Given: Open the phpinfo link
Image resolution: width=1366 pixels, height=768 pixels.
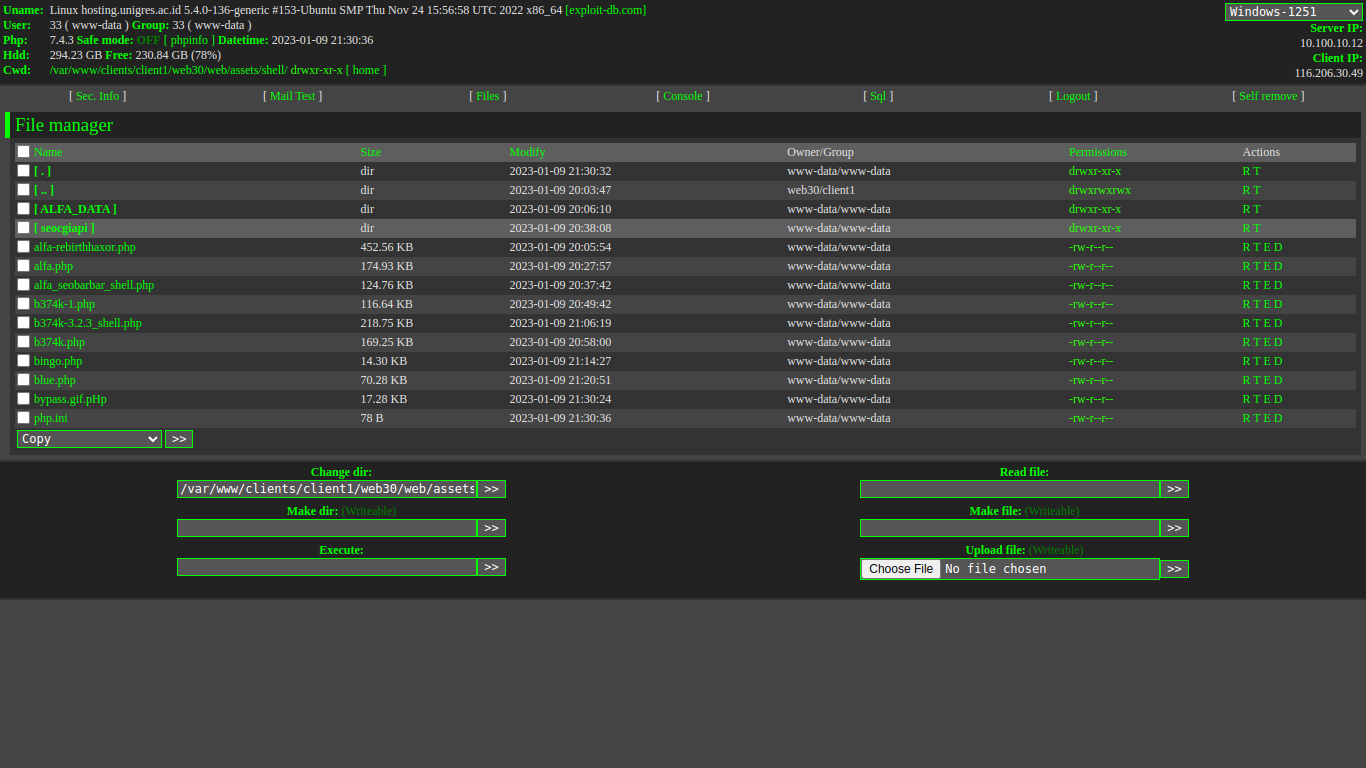Looking at the screenshot, I should [189, 40].
